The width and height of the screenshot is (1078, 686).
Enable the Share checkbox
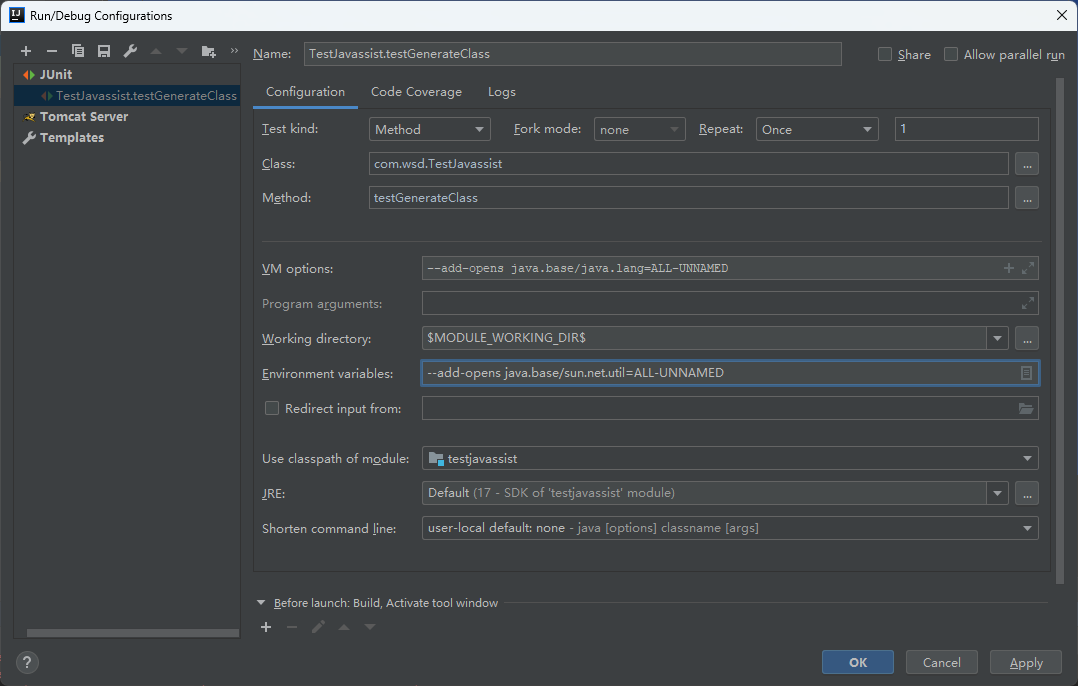[885, 54]
